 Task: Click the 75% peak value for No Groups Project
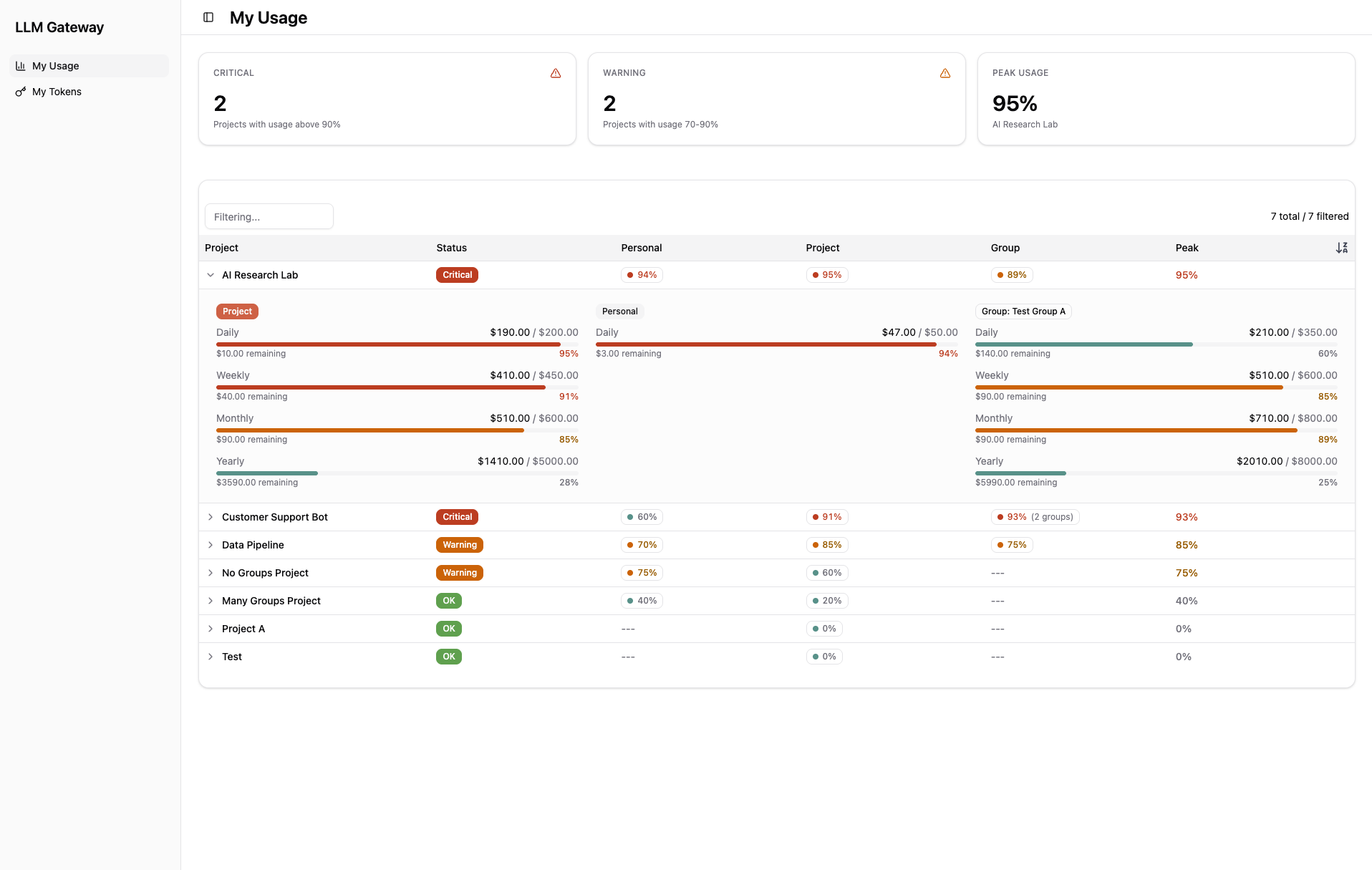coord(1187,573)
